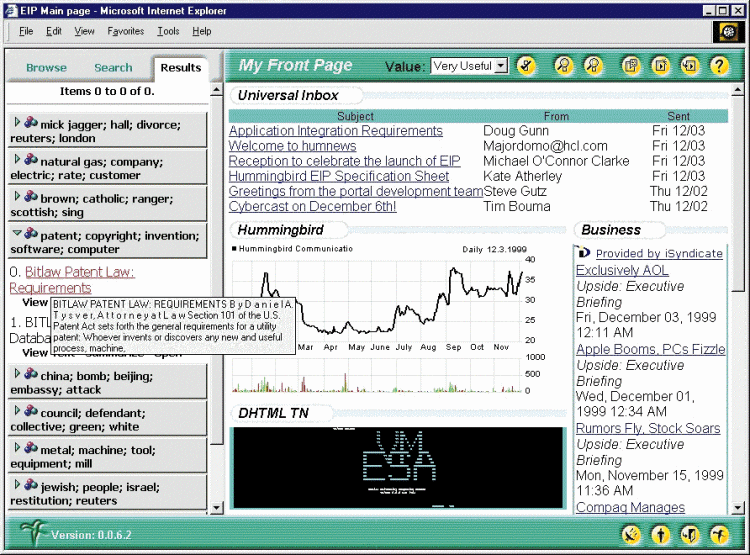Viewport: 750px width, 555px height.
Task: Click the exit door icon in bottom bar
Action: [x=690, y=534]
